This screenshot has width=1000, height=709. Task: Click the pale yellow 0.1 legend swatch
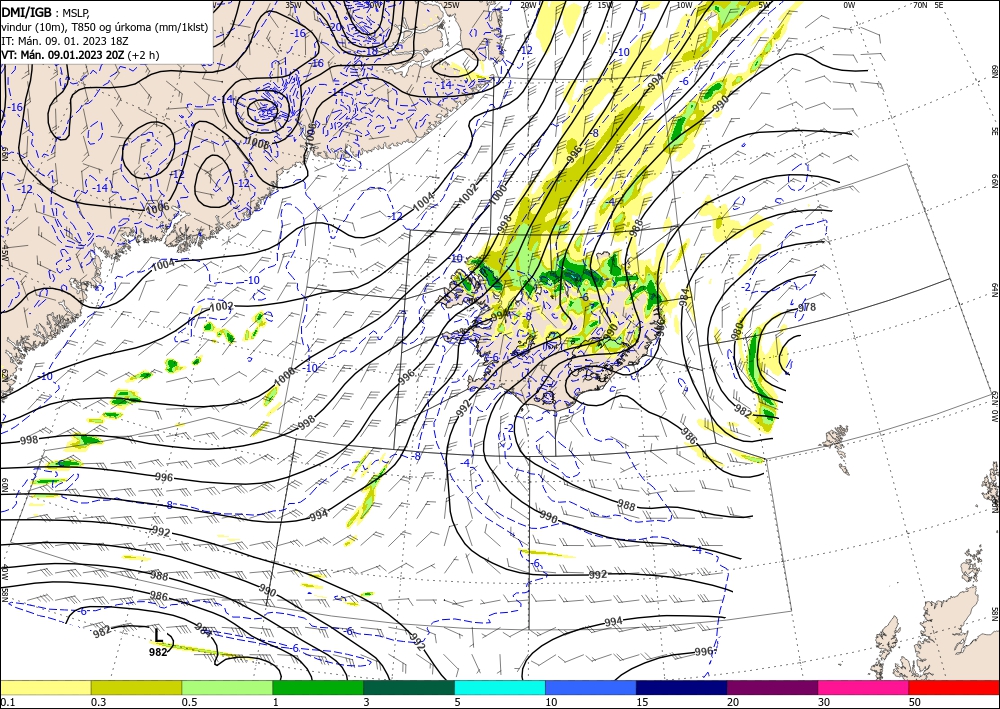[45, 688]
